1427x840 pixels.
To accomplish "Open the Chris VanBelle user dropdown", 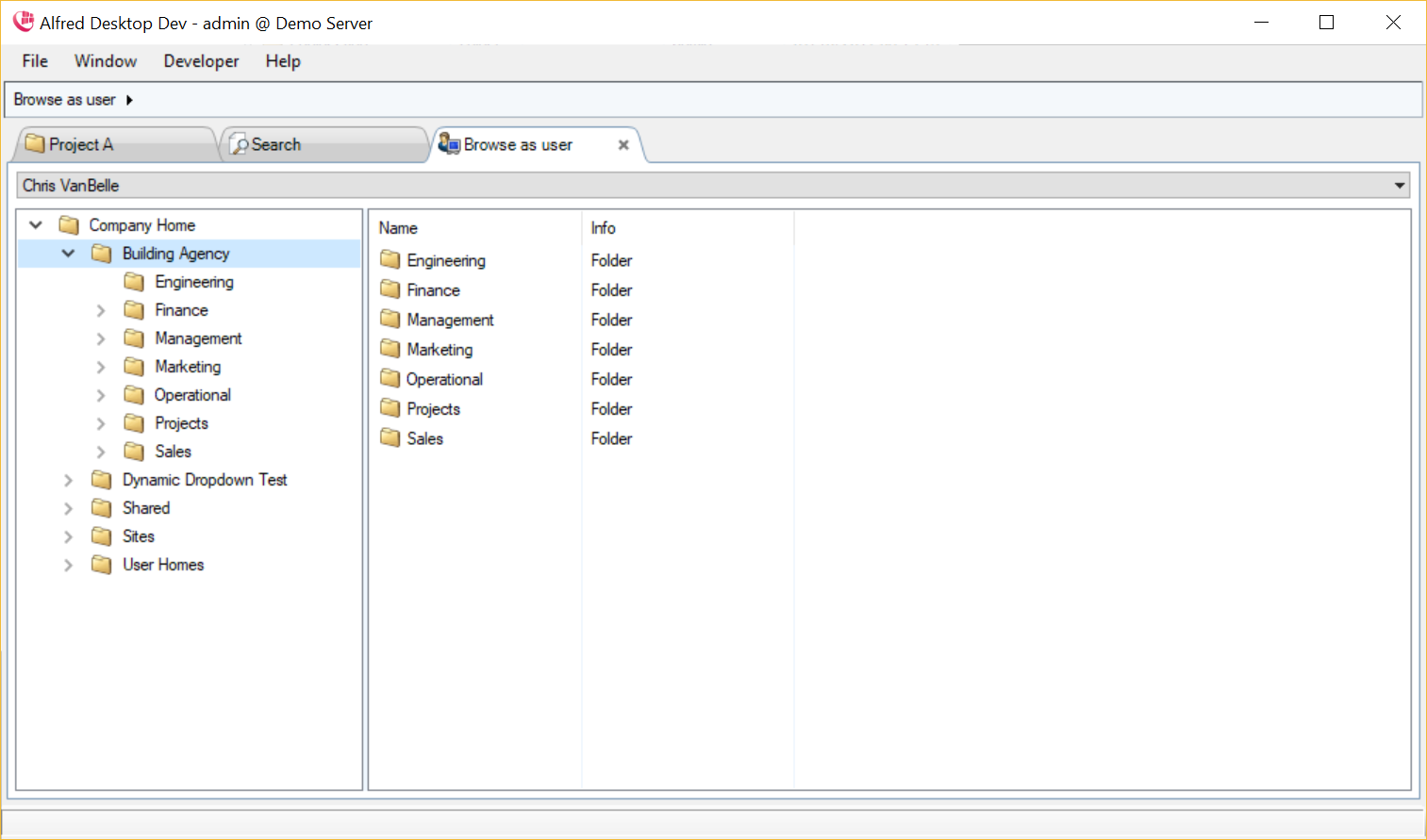I will (1400, 186).
